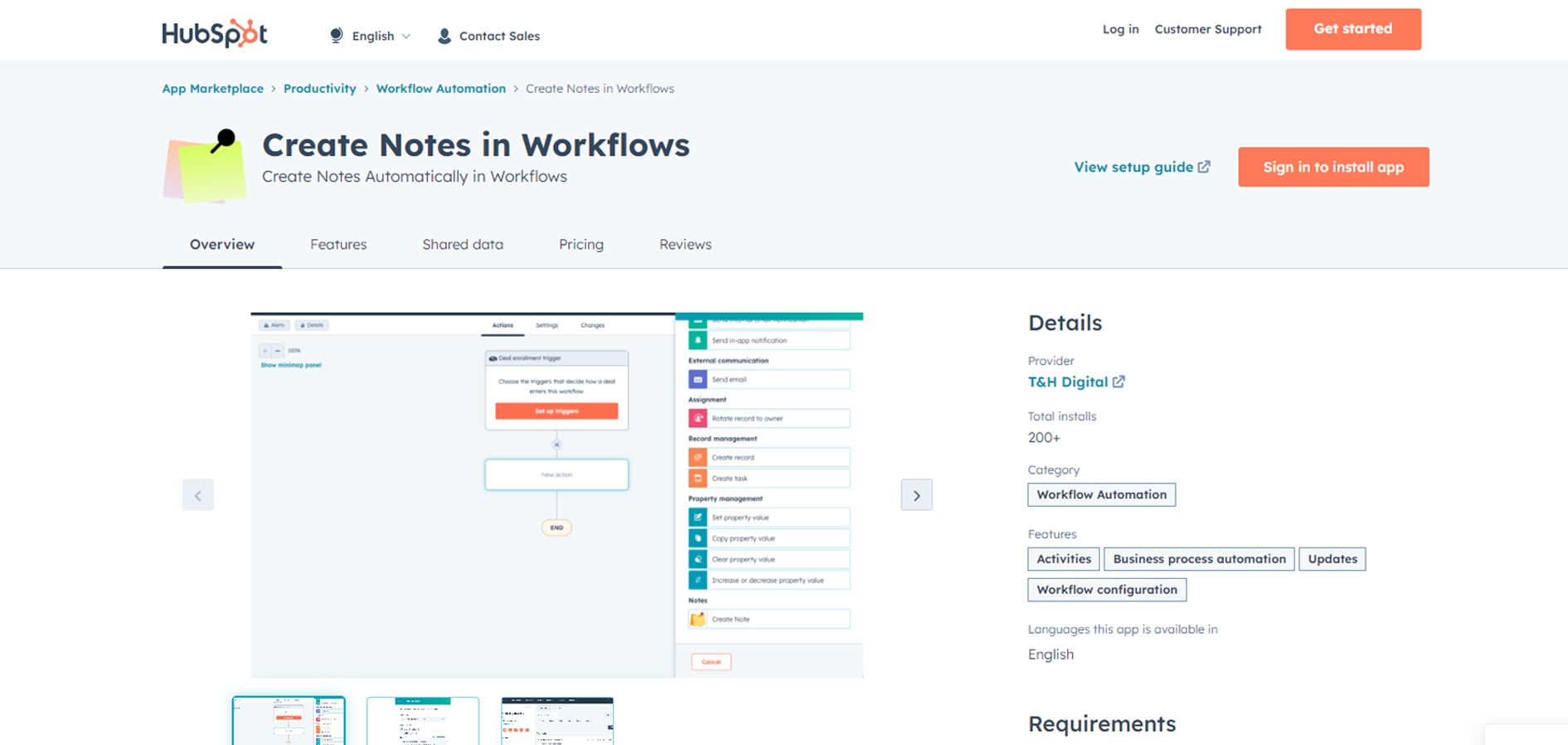The width and height of the screenshot is (1568, 745).
Task: Click the Updates feature tag
Action: [1333, 559]
